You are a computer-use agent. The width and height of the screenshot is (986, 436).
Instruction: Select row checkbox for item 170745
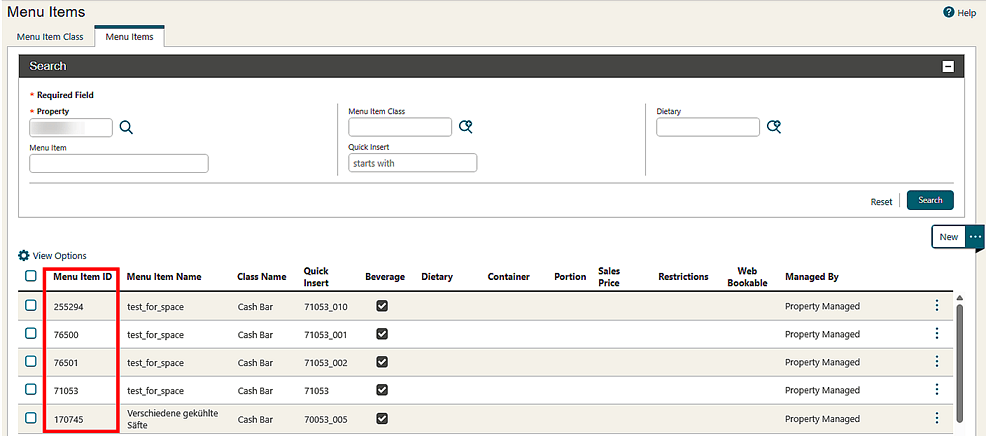tap(30, 417)
